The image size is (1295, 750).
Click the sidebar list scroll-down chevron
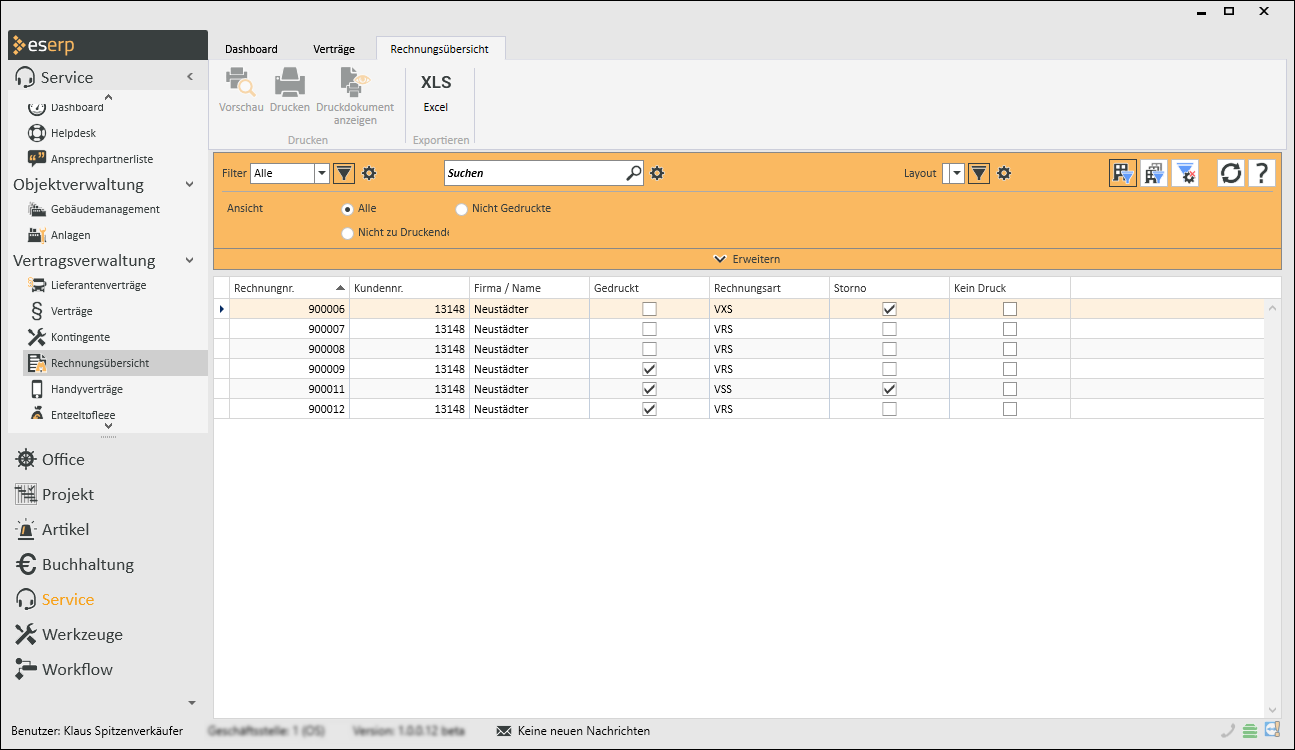(x=108, y=427)
